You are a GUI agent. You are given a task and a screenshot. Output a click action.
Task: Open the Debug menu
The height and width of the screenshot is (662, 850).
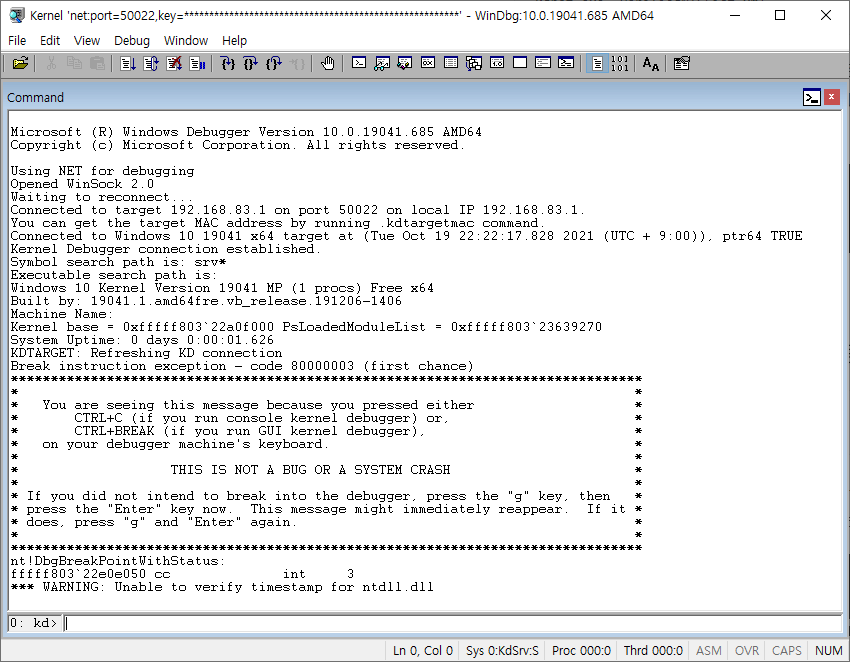132,41
